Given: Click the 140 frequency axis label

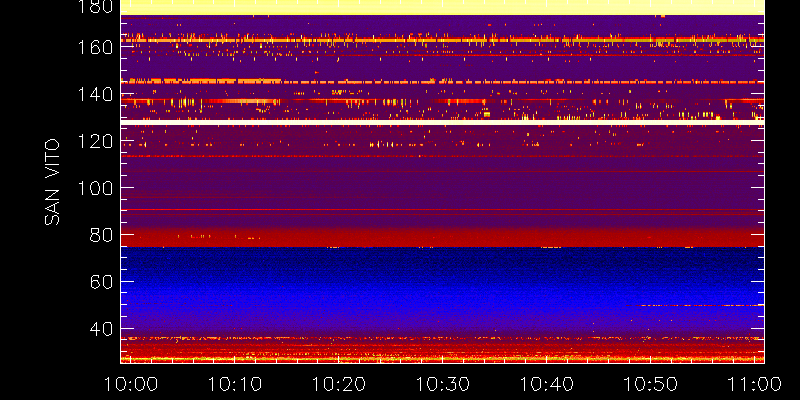Looking at the screenshot, I should click(x=94, y=94).
